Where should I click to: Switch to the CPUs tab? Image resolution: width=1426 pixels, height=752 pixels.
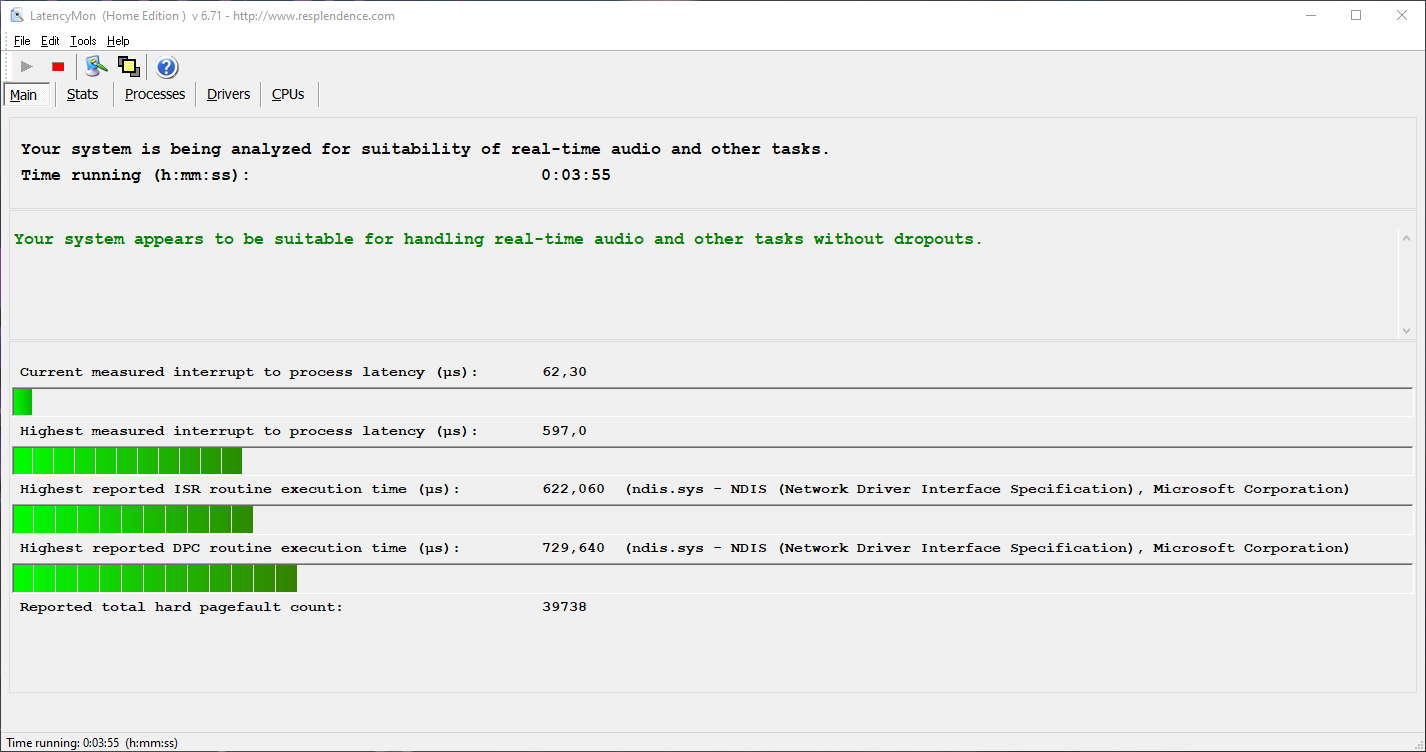[x=288, y=94]
